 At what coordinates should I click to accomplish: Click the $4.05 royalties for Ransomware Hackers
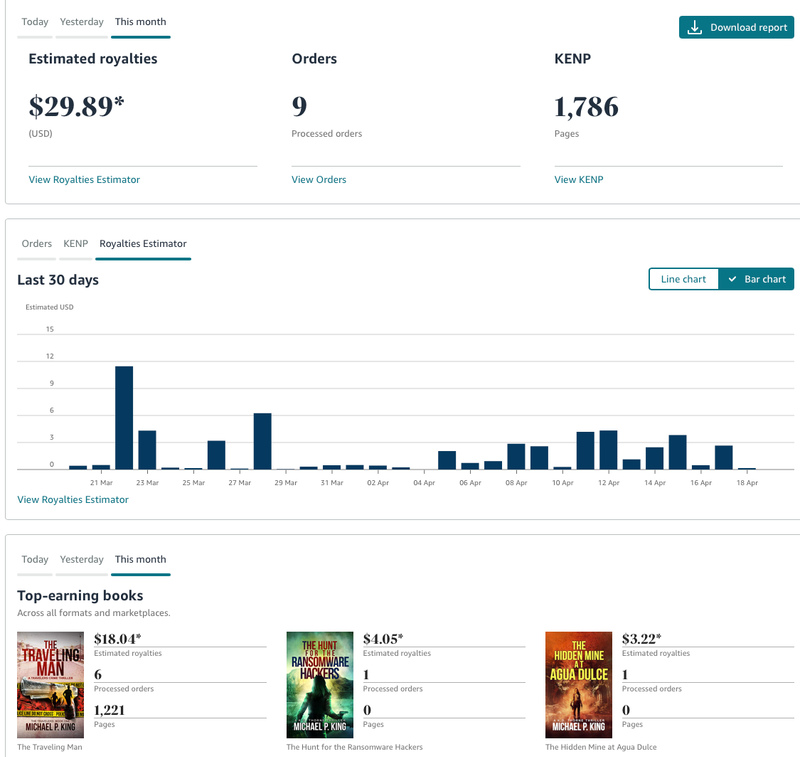click(383, 639)
